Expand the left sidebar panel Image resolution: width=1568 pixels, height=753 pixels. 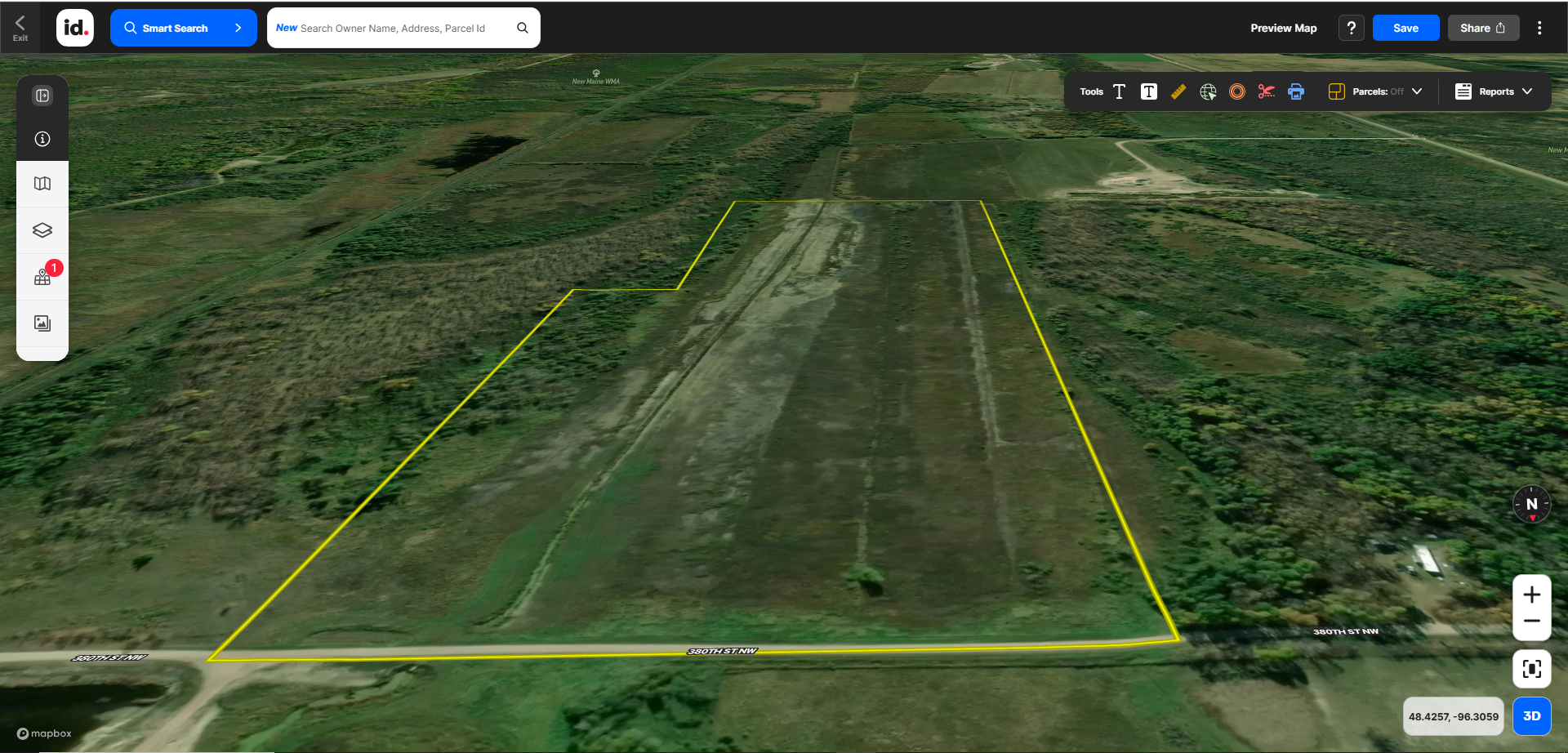click(x=42, y=96)
